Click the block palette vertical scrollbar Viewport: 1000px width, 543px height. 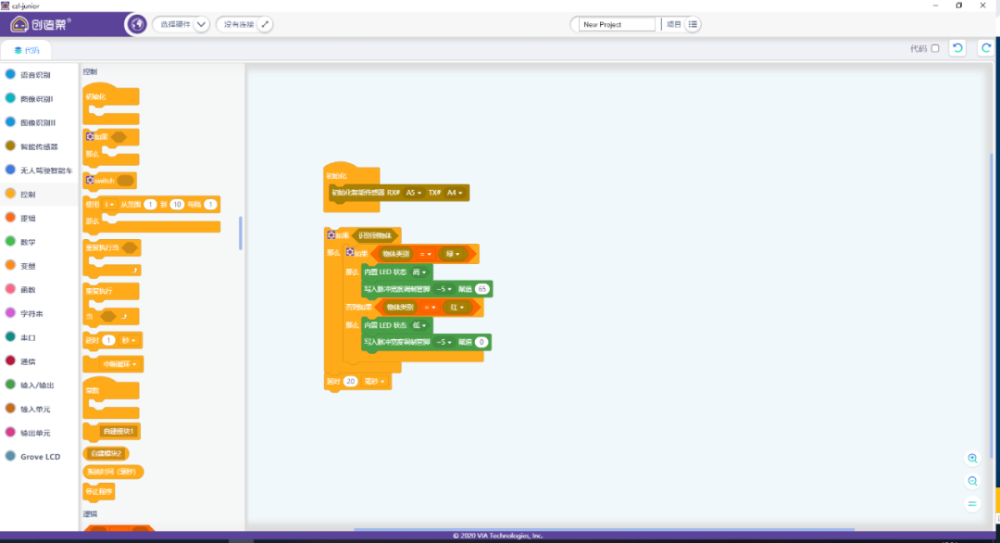tap(240, 234)
